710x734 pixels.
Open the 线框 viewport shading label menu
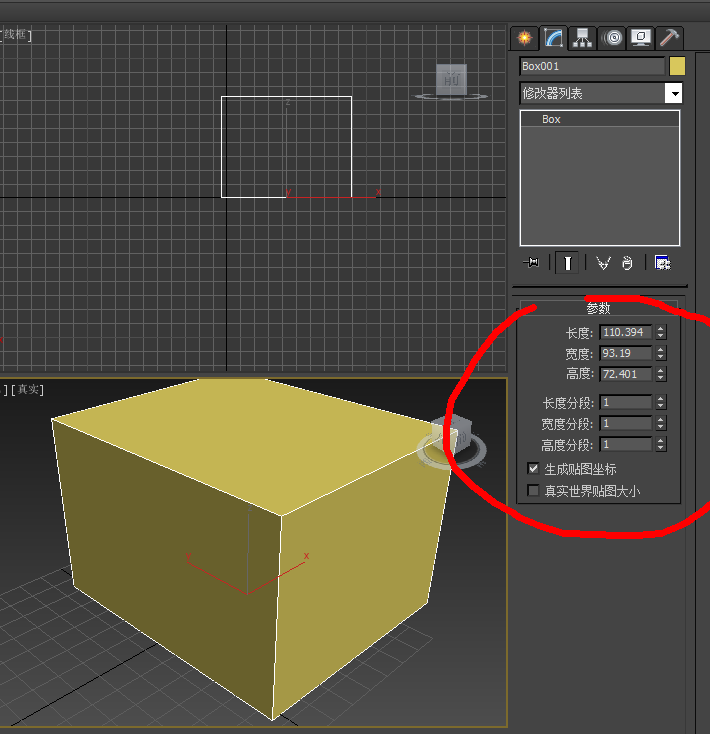[16, 34]
